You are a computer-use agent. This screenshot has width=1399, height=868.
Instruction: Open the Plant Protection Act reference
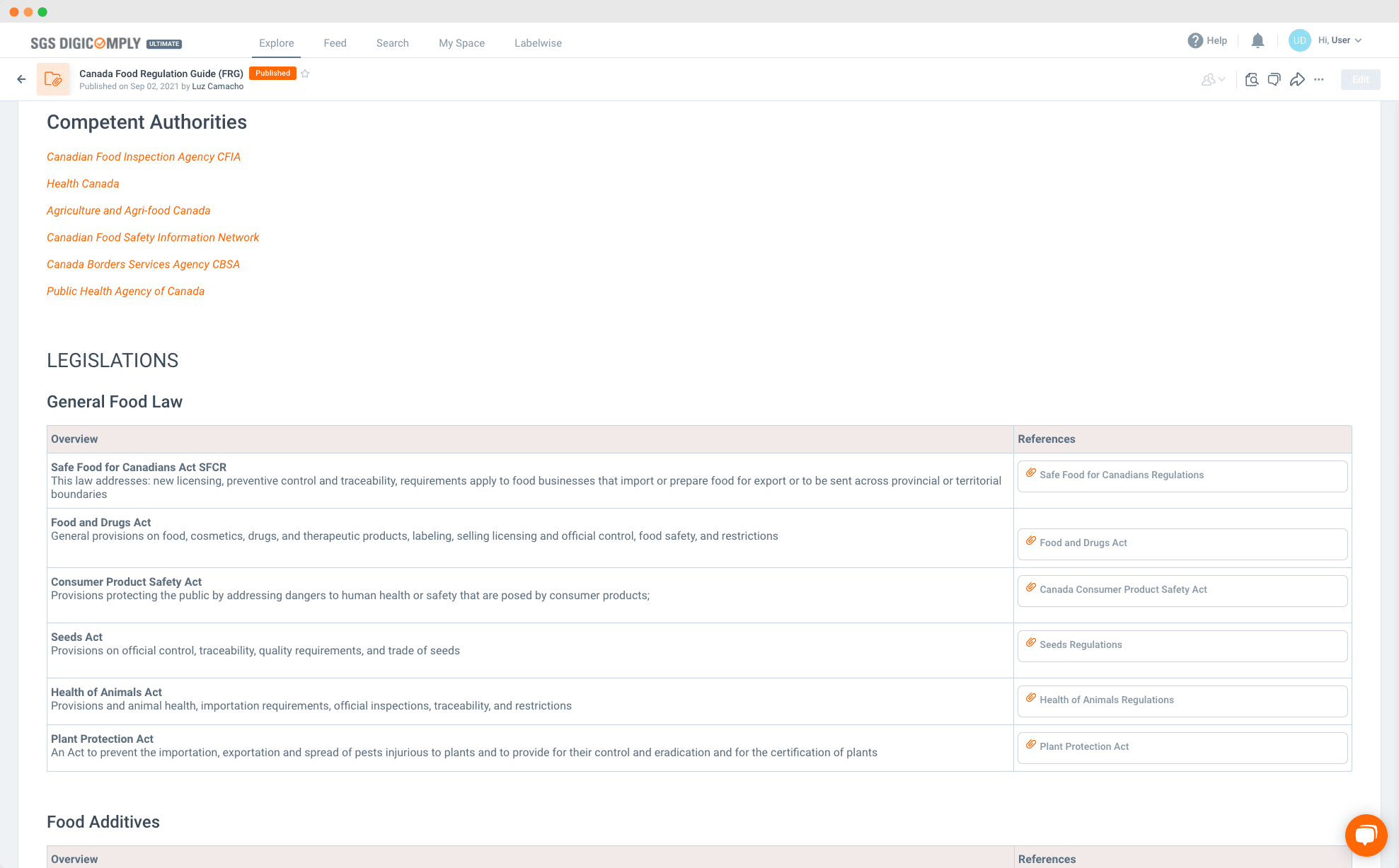pos(1182,748)
